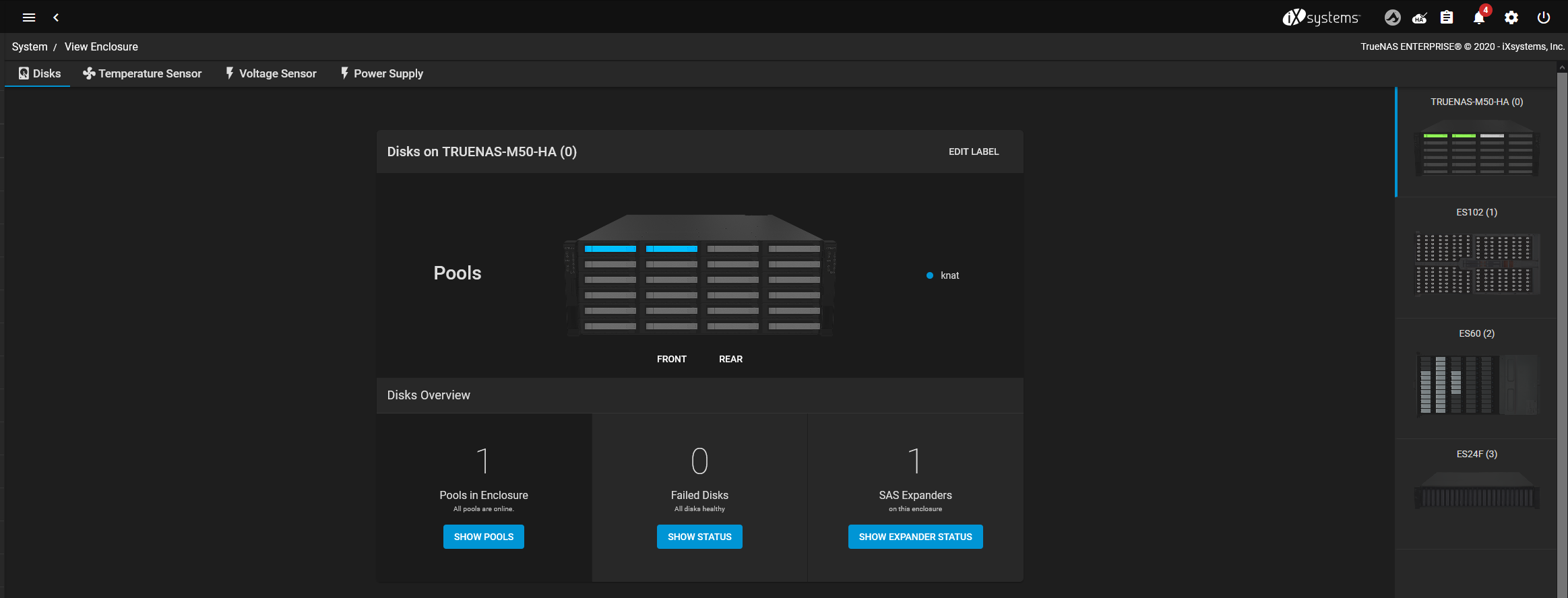Open the task manager clipboard icon
This screenshot has width=1568, height=598.
point(1447,18)
